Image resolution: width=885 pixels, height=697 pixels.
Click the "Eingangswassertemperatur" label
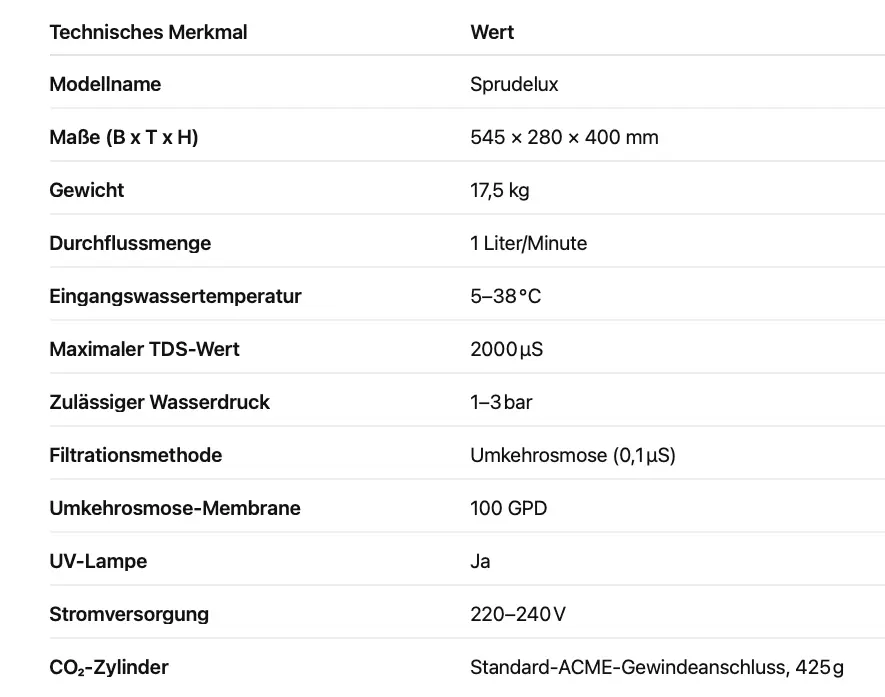click(x=175, y=296)
